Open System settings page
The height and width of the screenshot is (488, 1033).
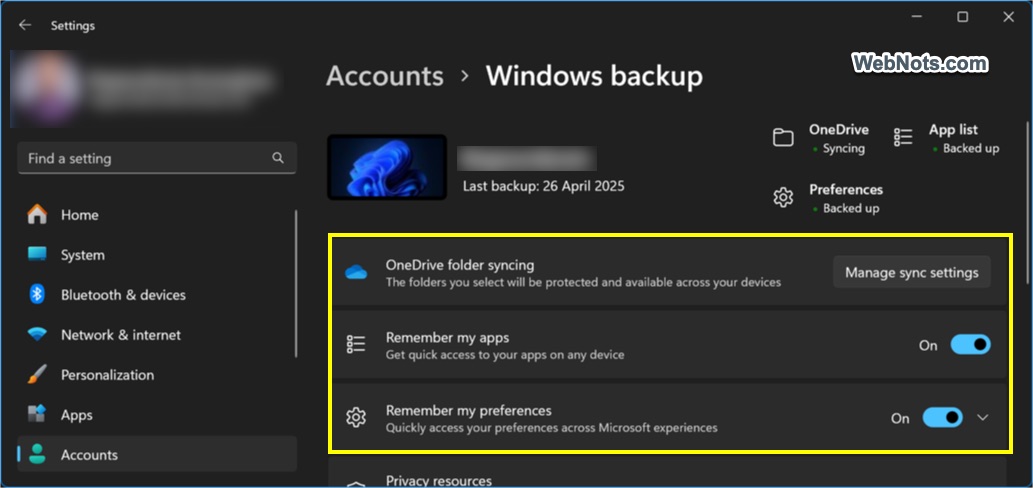point(157,255)
